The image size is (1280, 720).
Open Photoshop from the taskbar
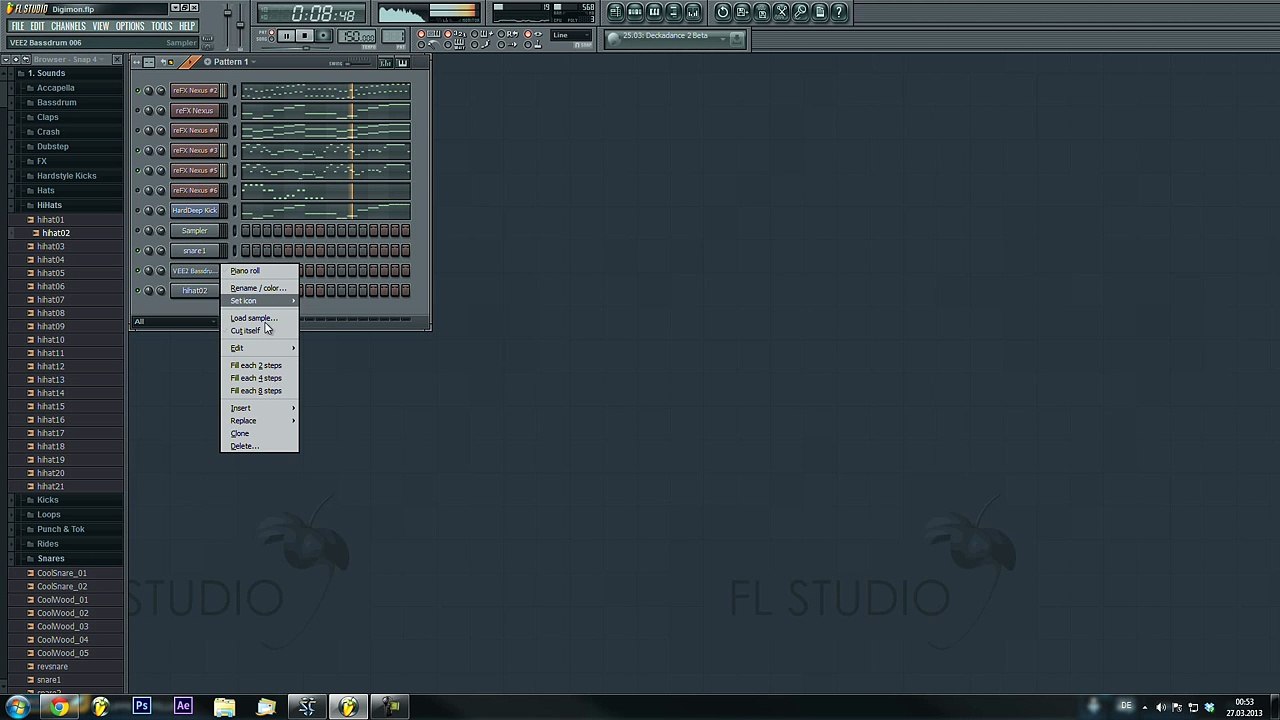tap(142, 707)
